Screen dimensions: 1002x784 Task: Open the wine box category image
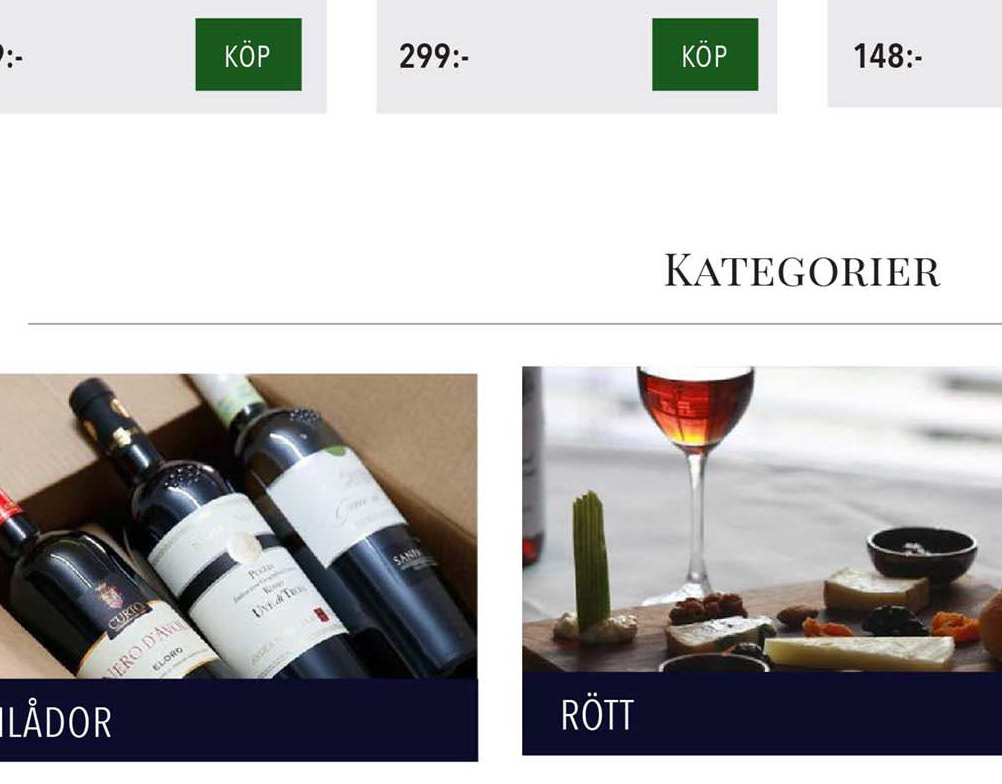pos(238,526)
